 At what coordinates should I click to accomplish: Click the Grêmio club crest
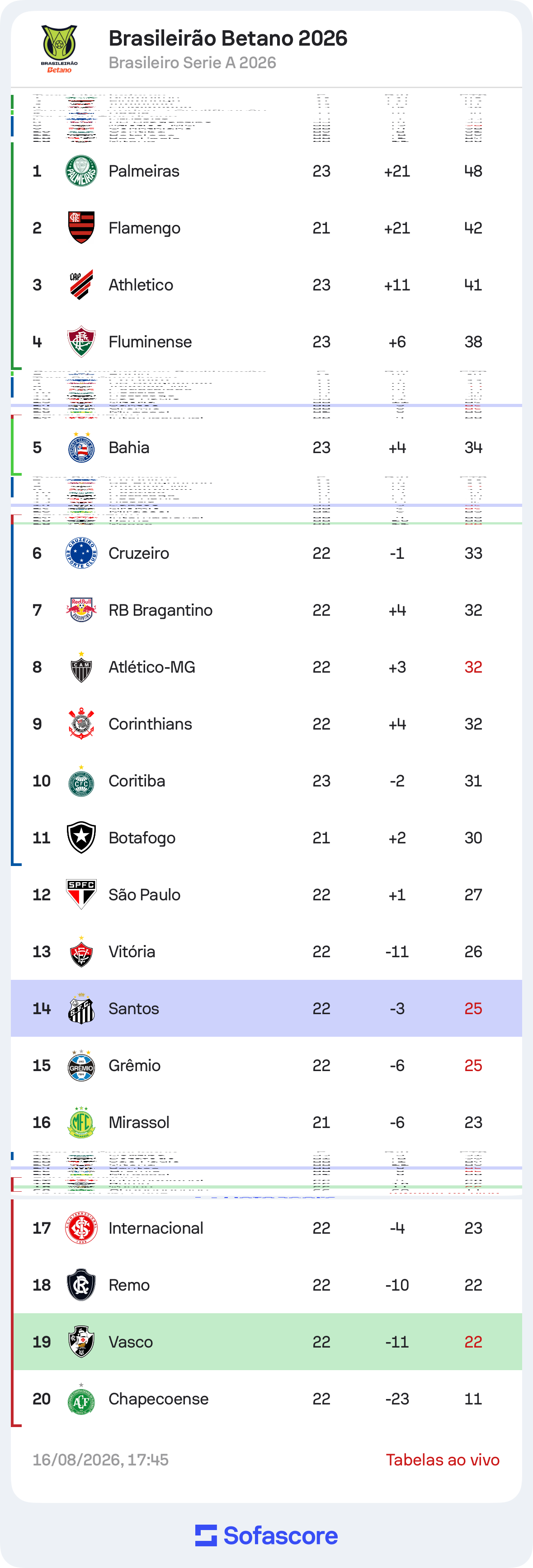click(81, 1065)
